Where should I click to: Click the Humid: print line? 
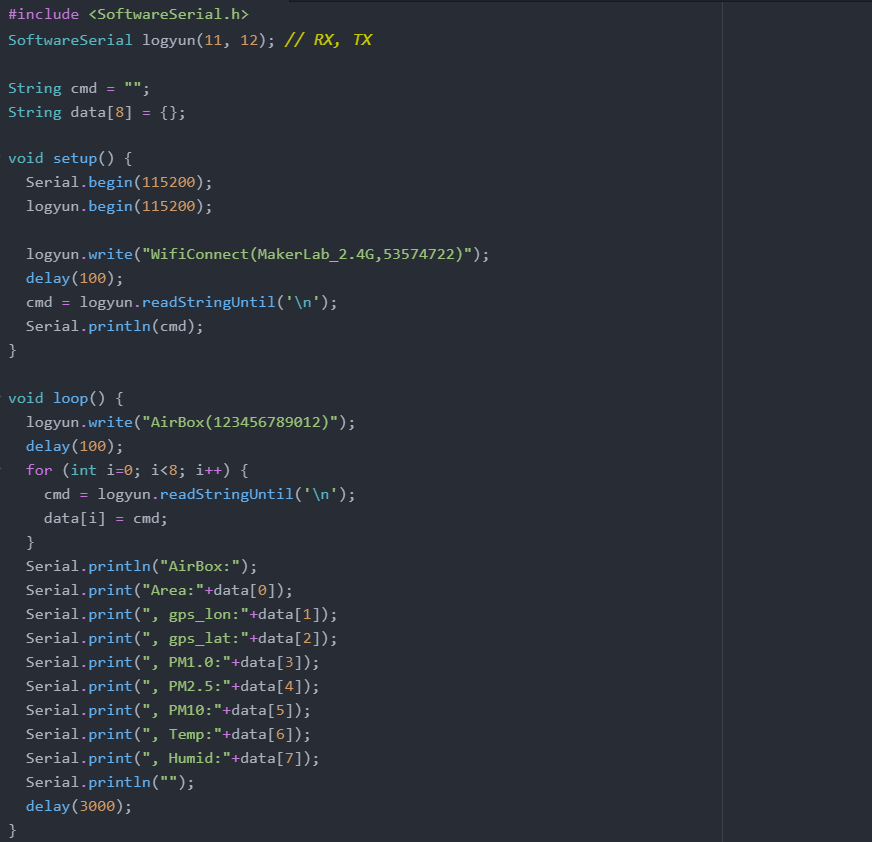[x=172, y=759]
